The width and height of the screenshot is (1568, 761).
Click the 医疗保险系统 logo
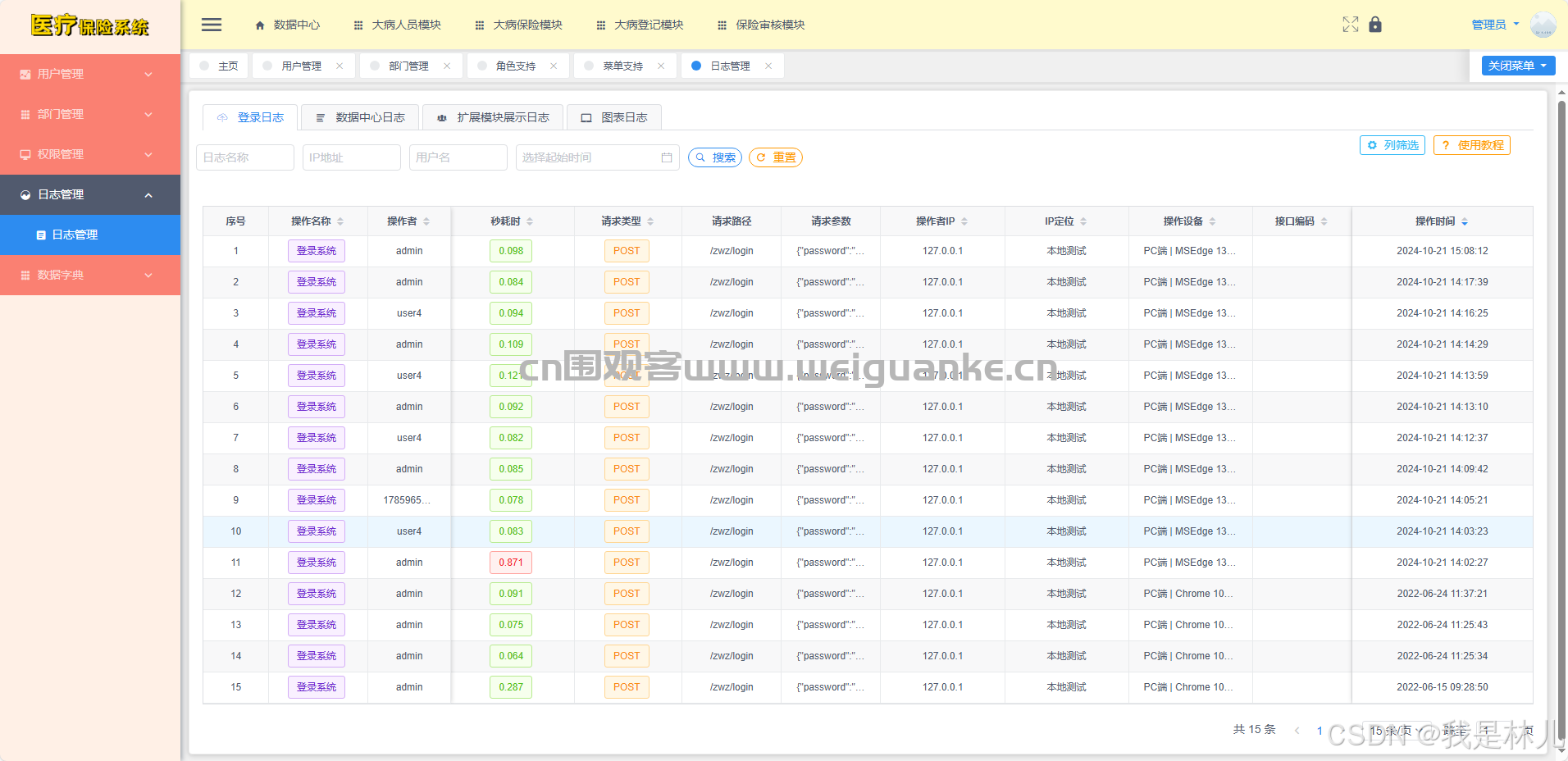90,25
